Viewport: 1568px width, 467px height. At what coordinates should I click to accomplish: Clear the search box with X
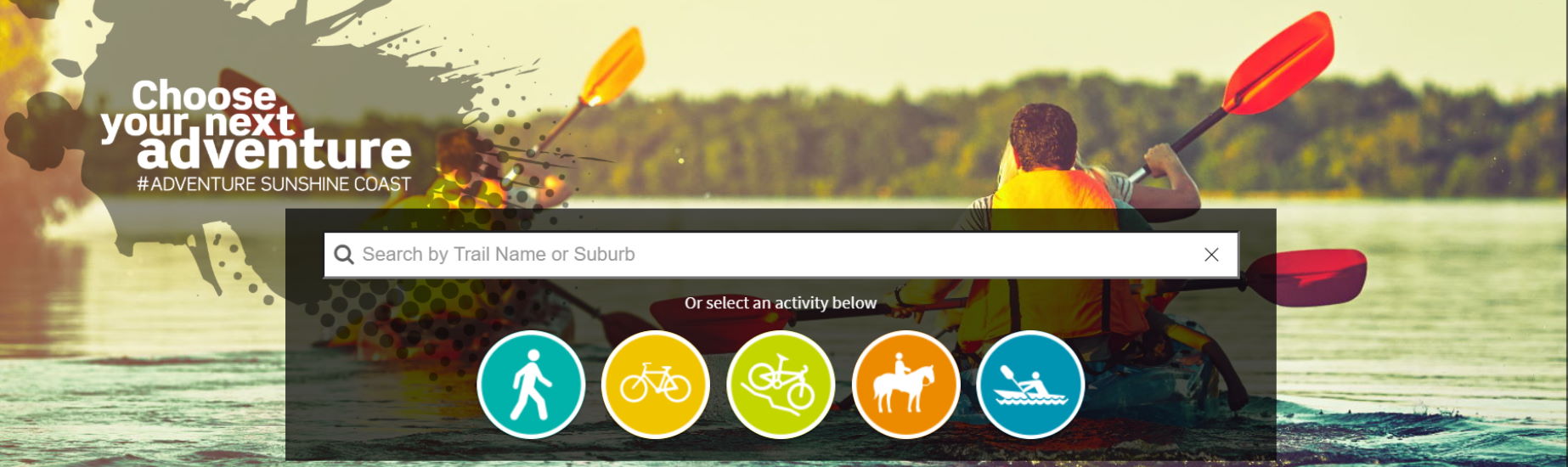[x=1211, y=255]
